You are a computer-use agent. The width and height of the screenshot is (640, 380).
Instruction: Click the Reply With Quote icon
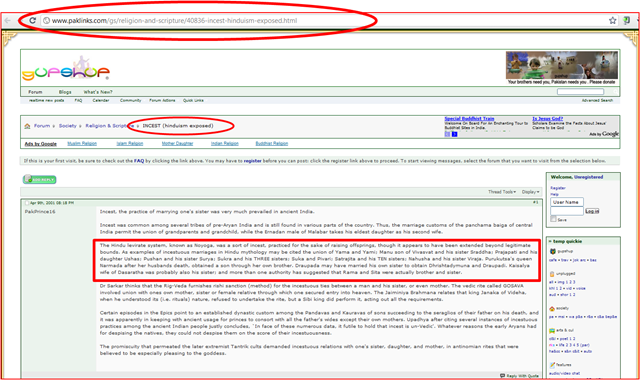point(502,376)
